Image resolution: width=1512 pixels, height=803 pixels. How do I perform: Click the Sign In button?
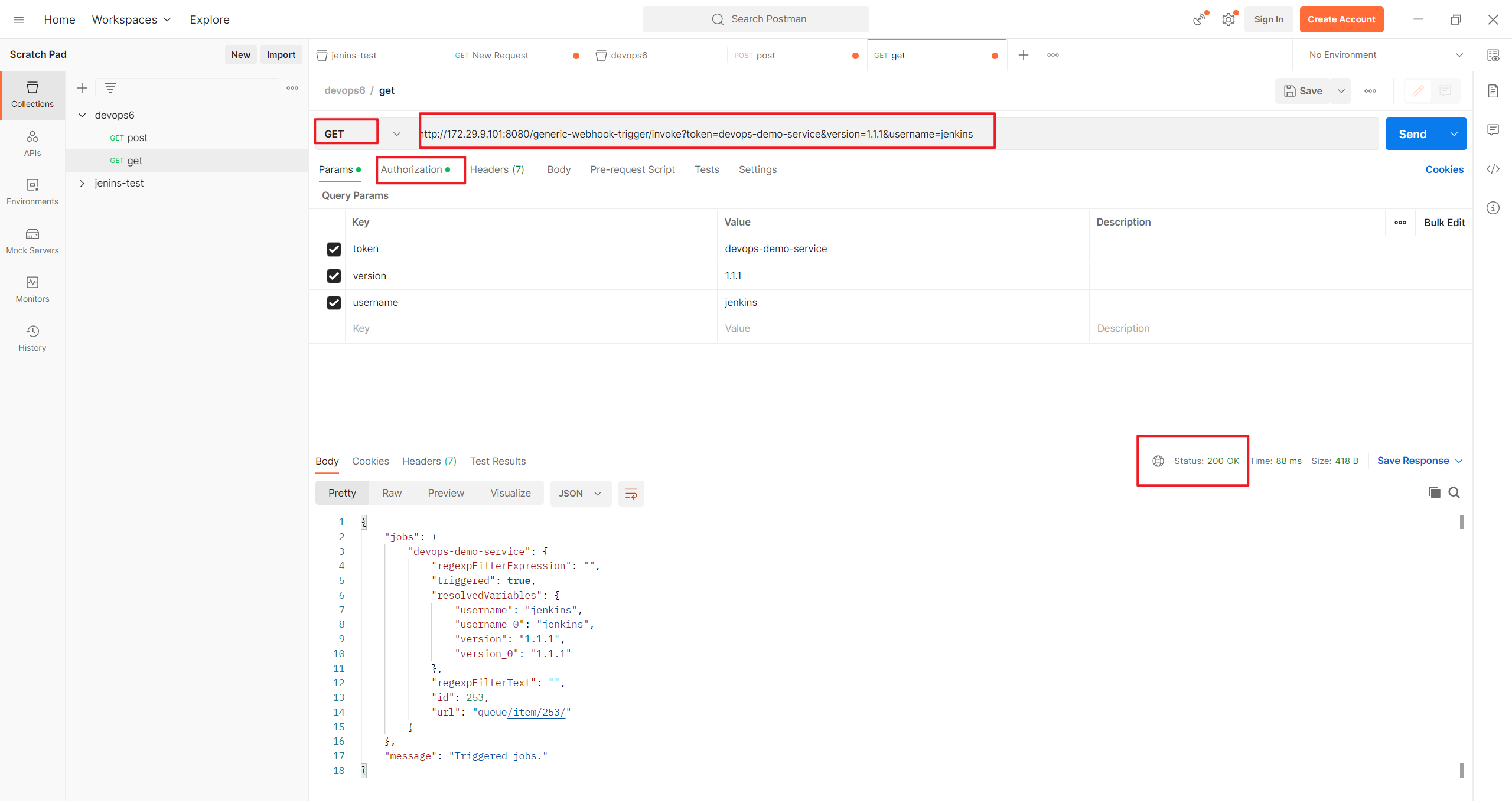(1269, 19)
